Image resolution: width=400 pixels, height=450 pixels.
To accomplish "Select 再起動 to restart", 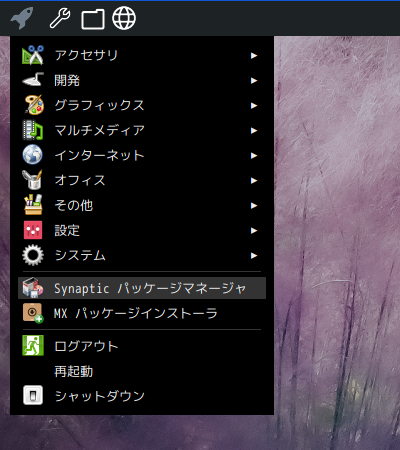I will (142, 371).
